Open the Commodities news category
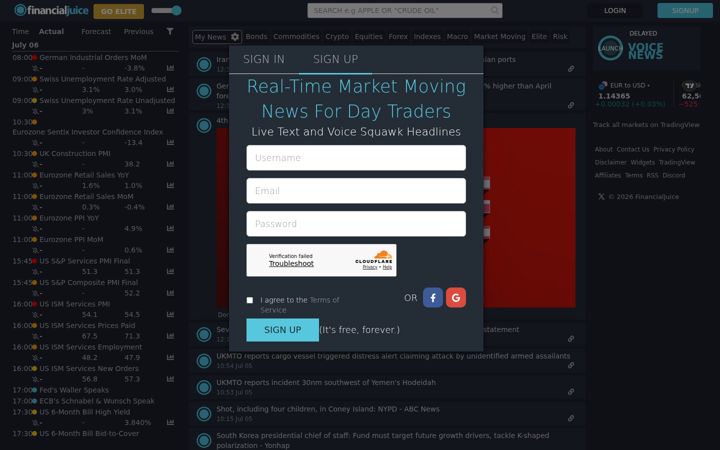The image size is (720, 450). point(296,37)
